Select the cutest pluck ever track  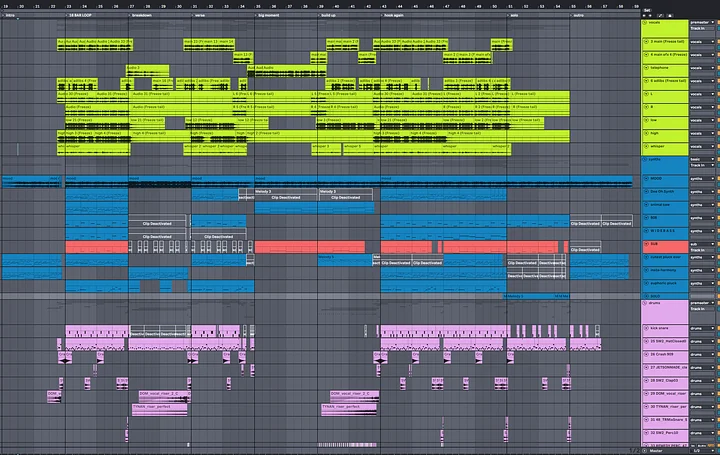(664, 259)
